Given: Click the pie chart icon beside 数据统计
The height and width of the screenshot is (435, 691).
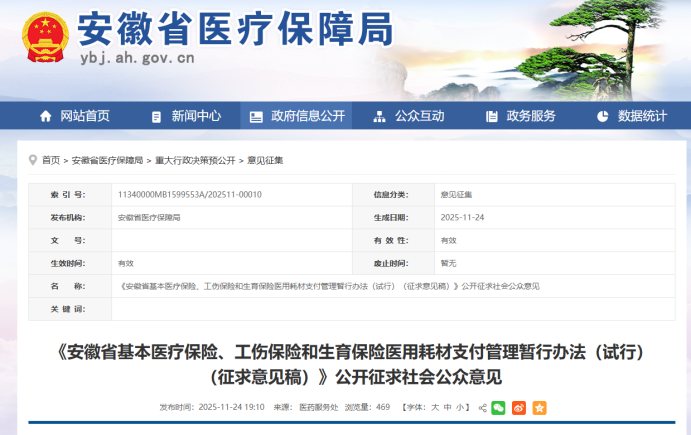Looking at the screenshot, I should (602, 116).
